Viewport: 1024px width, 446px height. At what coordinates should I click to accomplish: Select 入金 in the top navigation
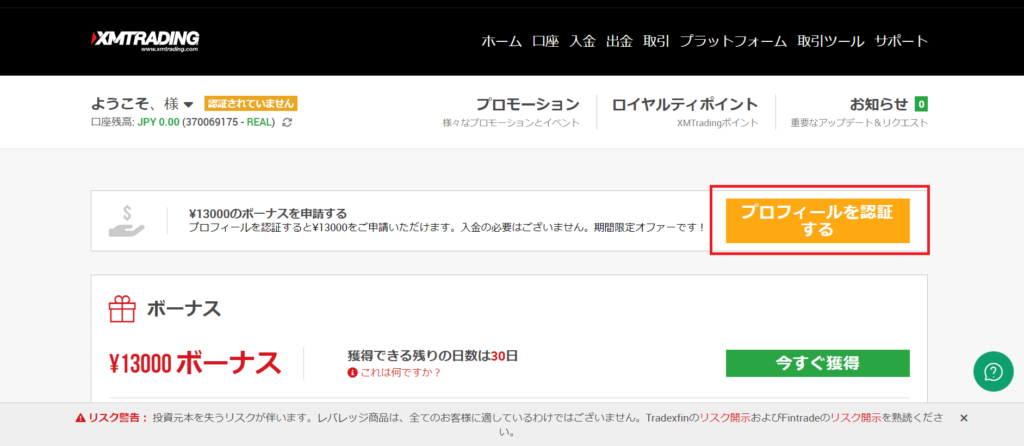coord(583,41)
